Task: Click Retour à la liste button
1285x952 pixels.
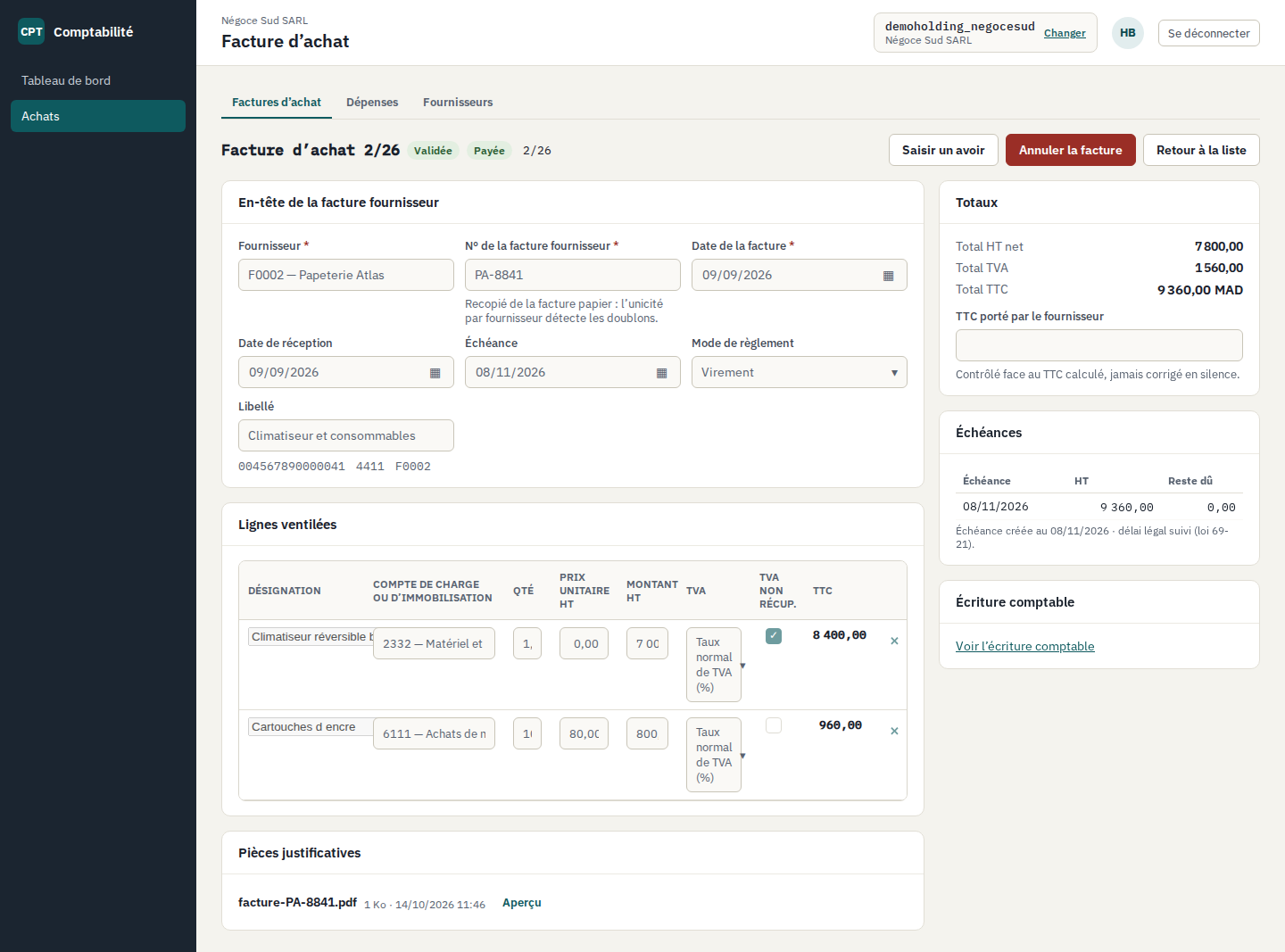Action: pos(1201,150)
